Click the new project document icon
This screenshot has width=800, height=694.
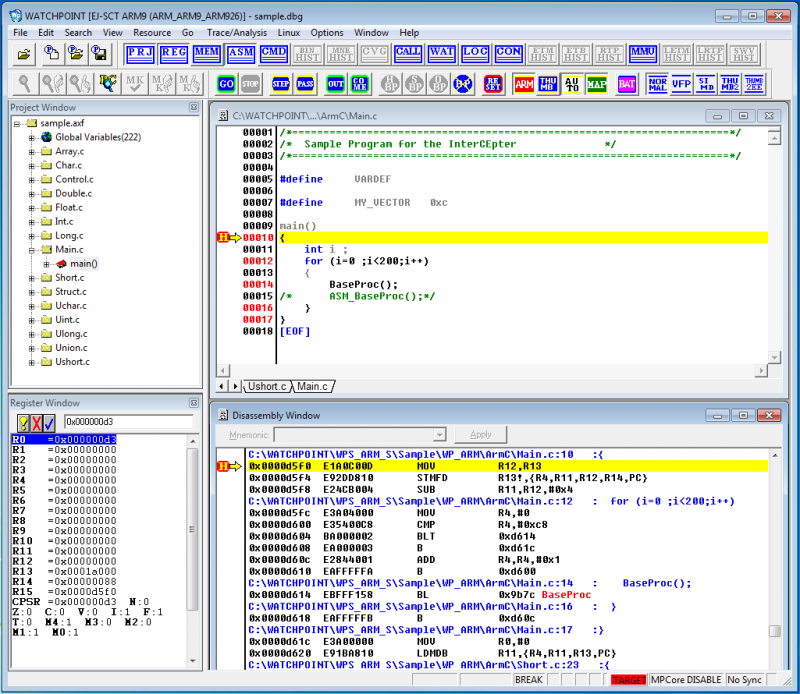pyautogui.click(x=51, y=54)
